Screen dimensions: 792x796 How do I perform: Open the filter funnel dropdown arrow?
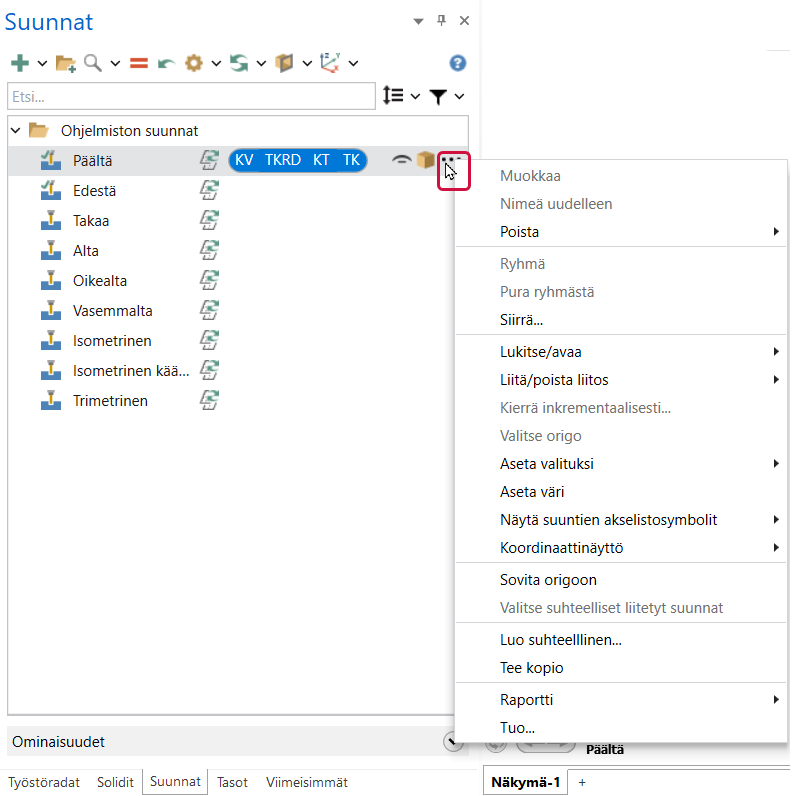click(x=460, y=96)
